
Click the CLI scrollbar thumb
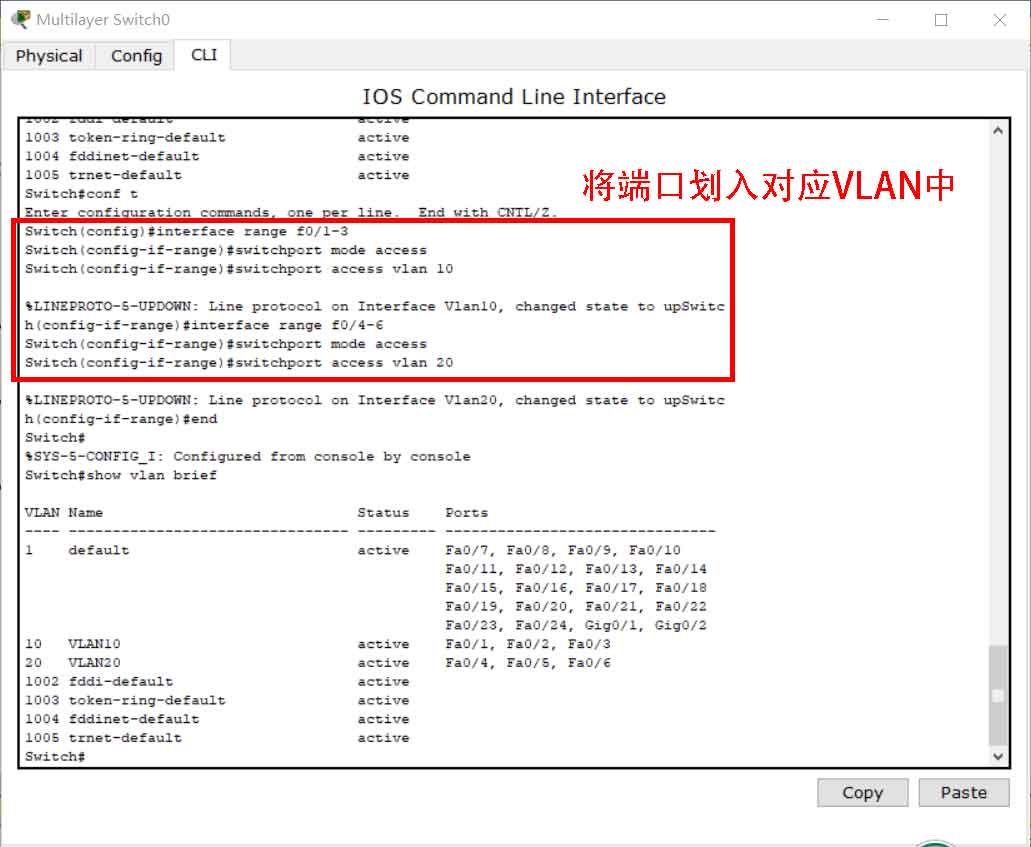[x=997, y=696]
